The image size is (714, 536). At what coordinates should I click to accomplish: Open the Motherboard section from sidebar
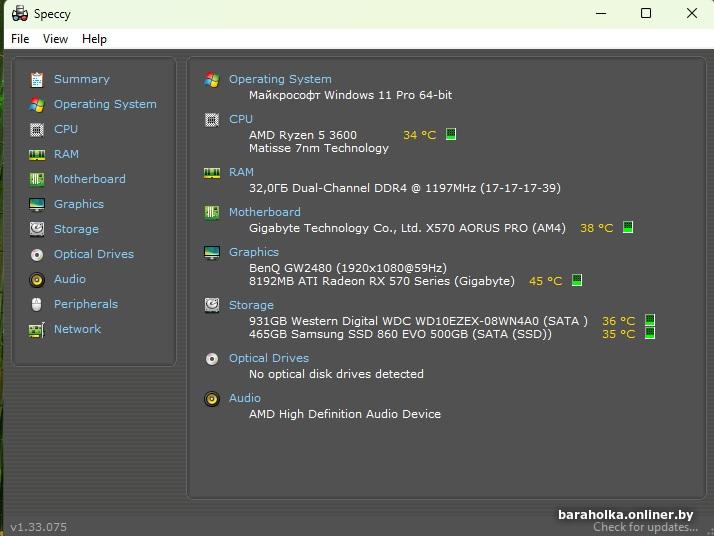[x=90, y=179]
